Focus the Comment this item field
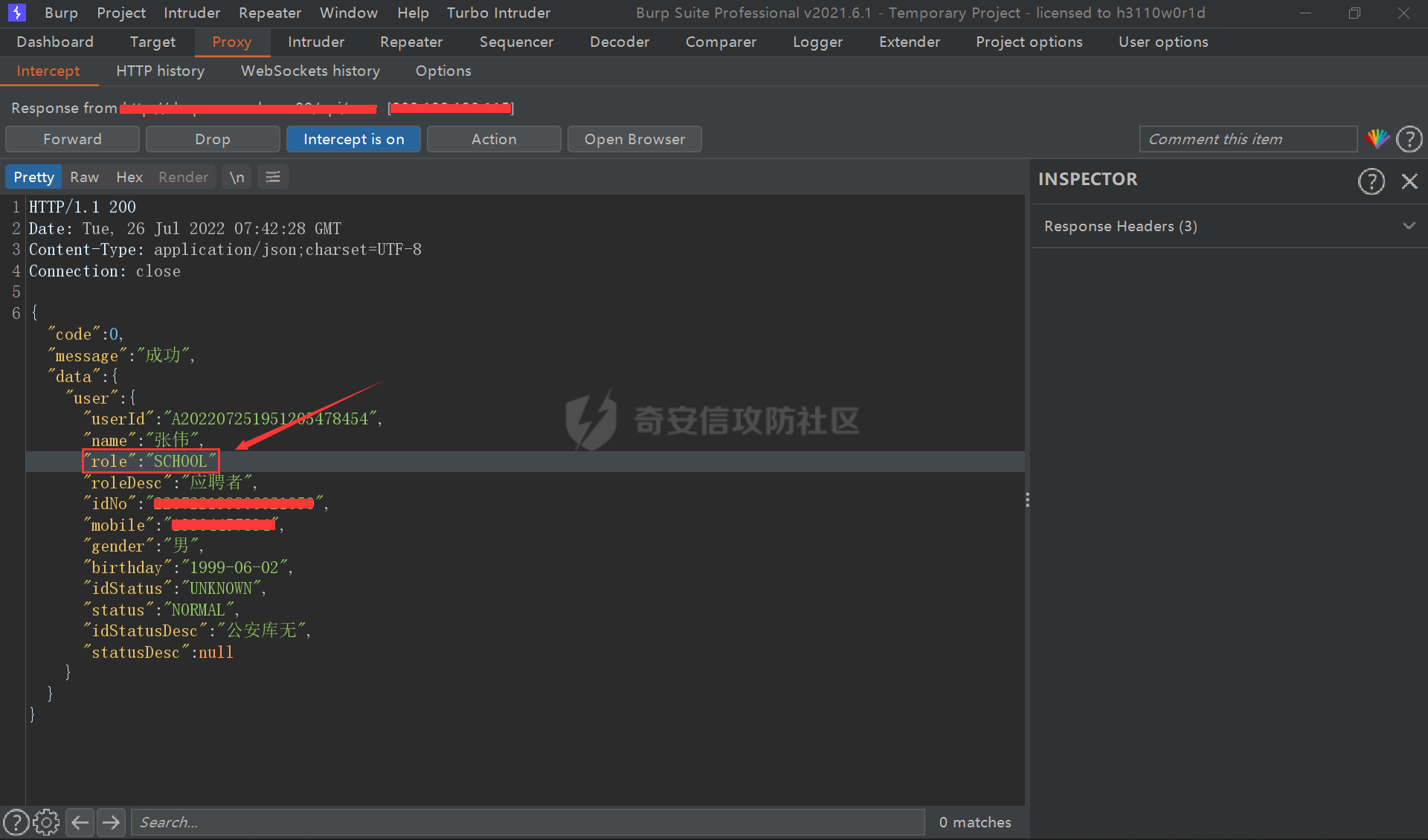Viewport: 1428px width, 840px height. 1248,139
